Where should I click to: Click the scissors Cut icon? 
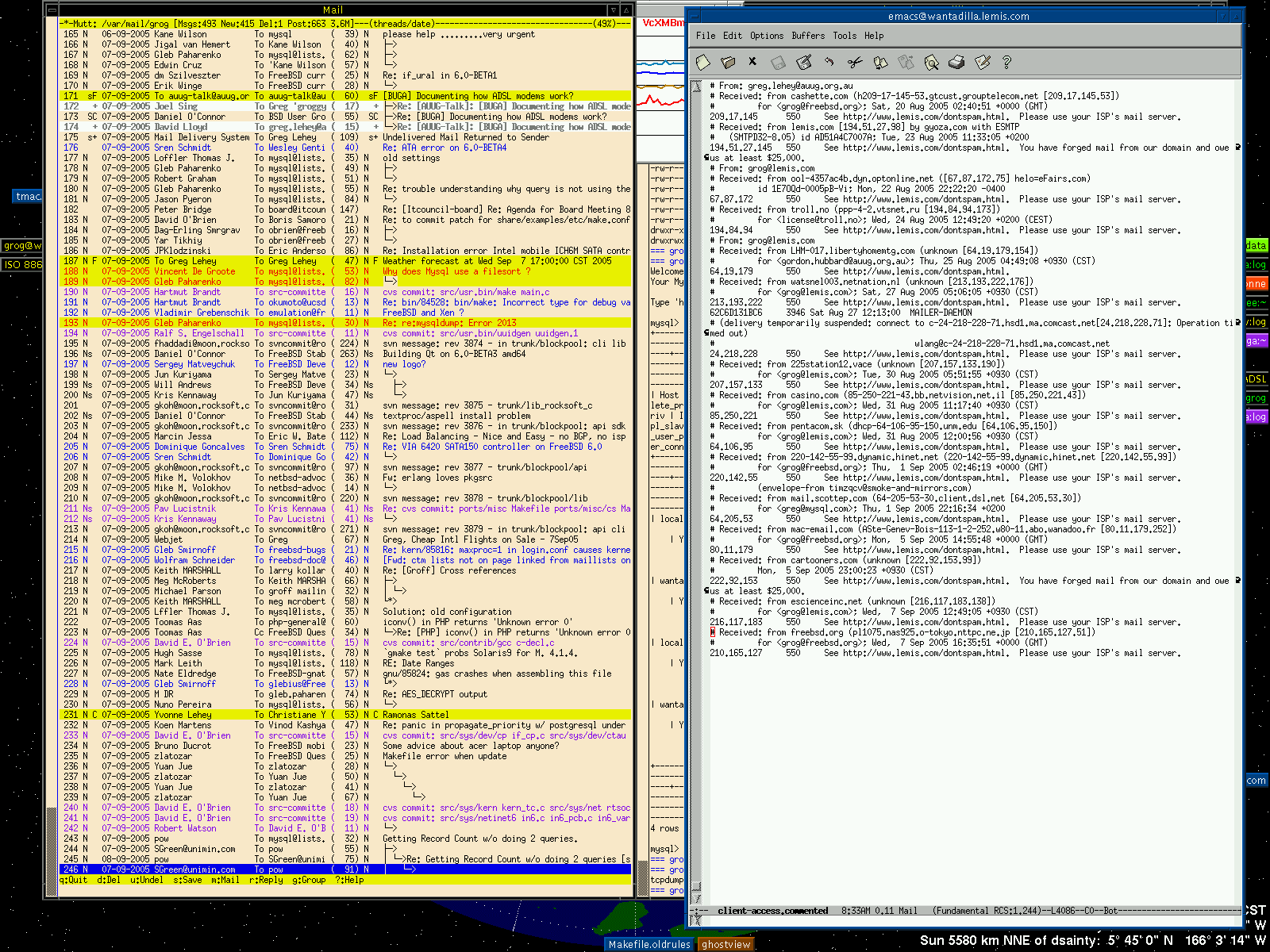(855, 62)
